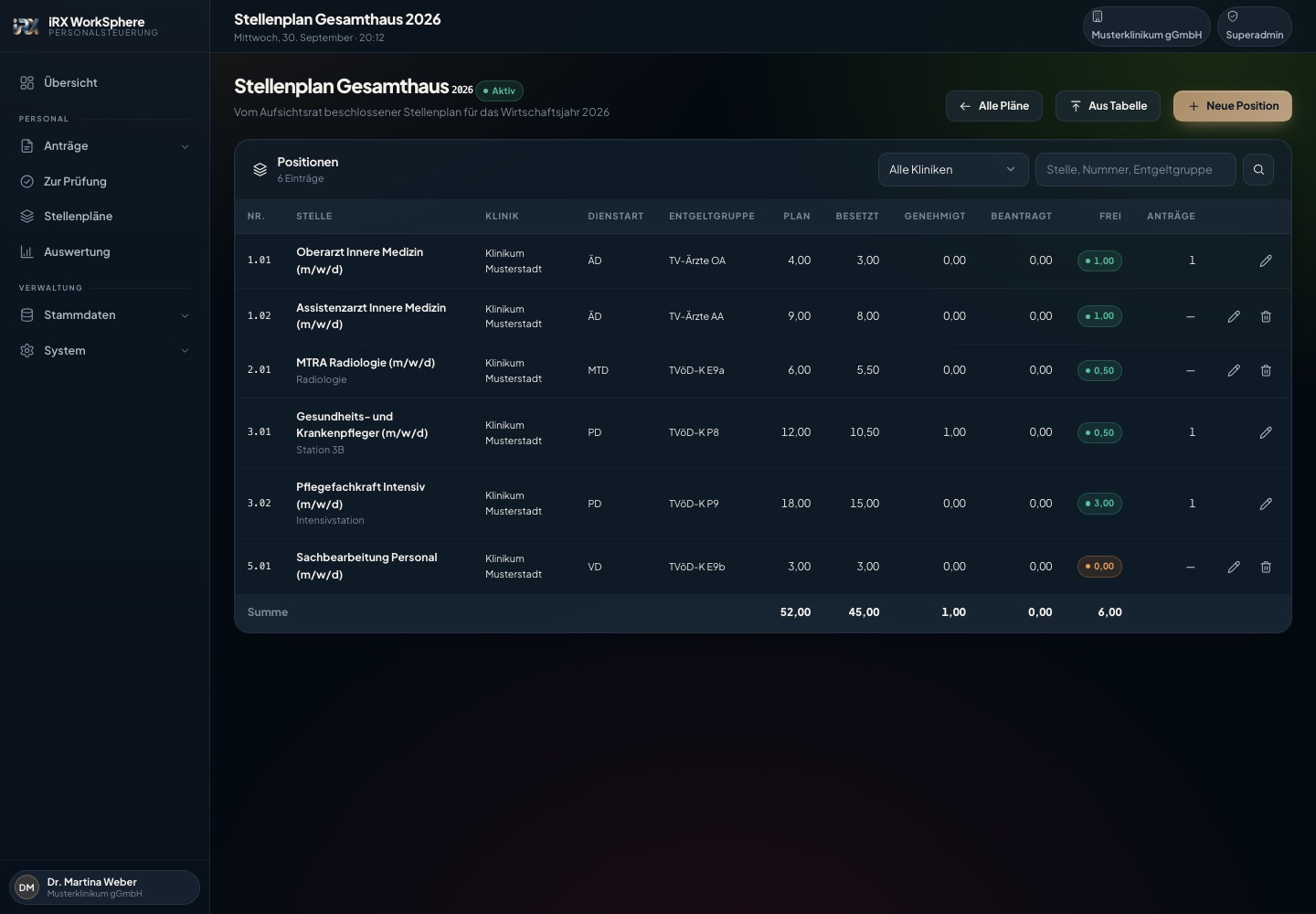This screenshot has width=1316, height=914.
Task: Focus the Stelle, Nummer, Entgeltgruppe search field
Action: (x=1135, y=169)
